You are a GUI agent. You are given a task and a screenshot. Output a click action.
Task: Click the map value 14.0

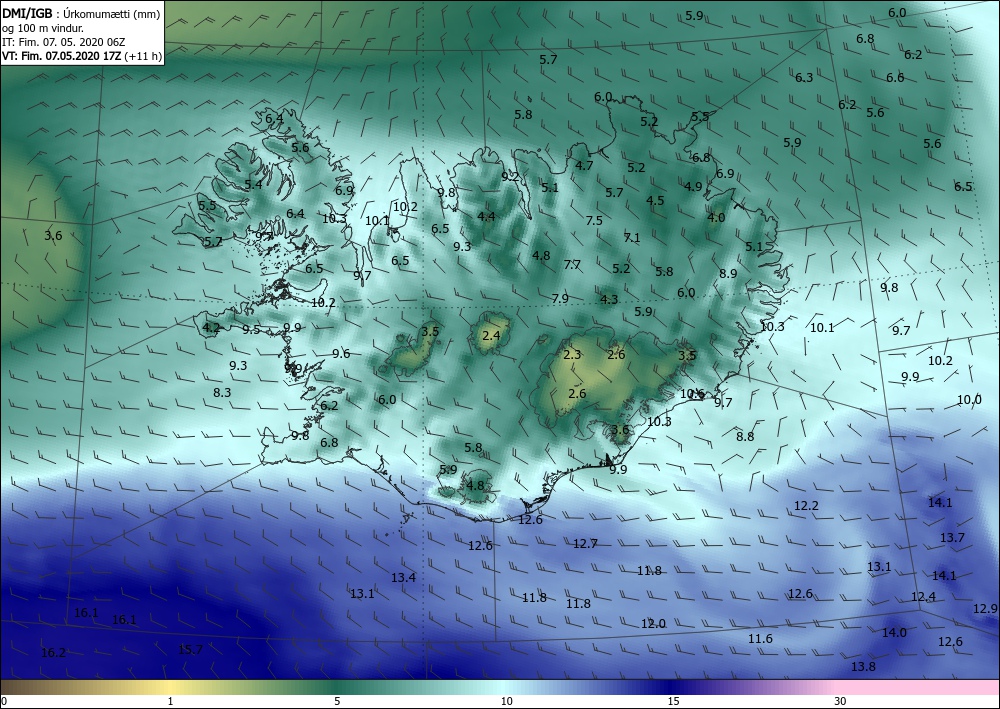893,632
